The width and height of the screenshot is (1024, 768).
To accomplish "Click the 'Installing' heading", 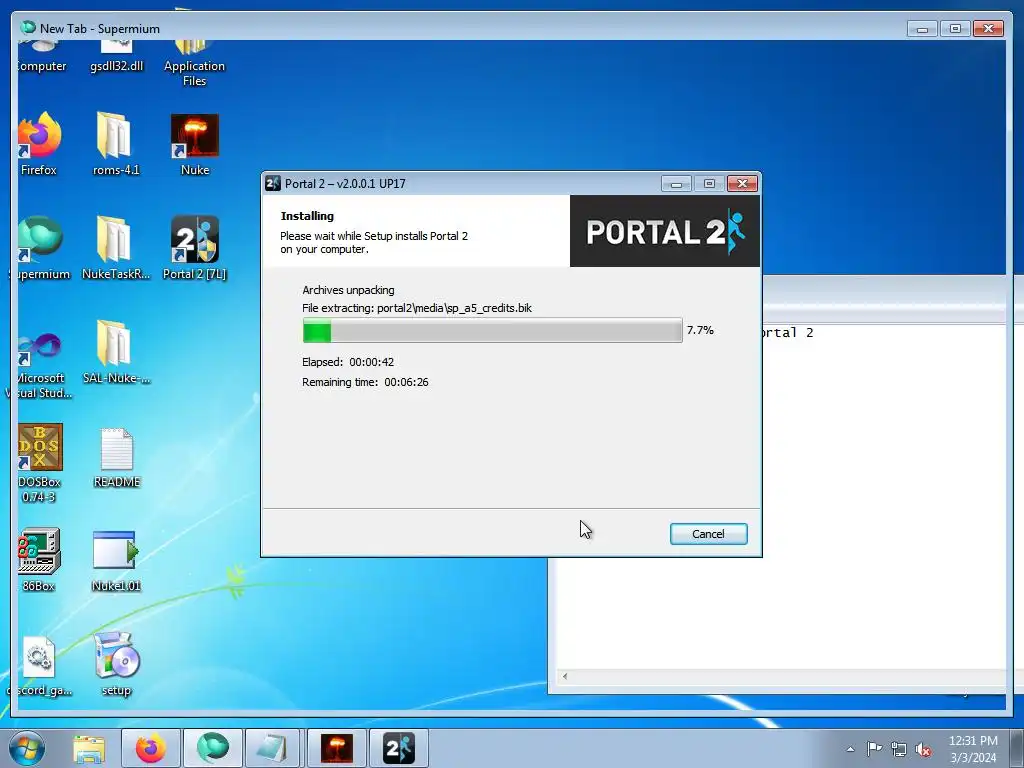I will point(307,216).
